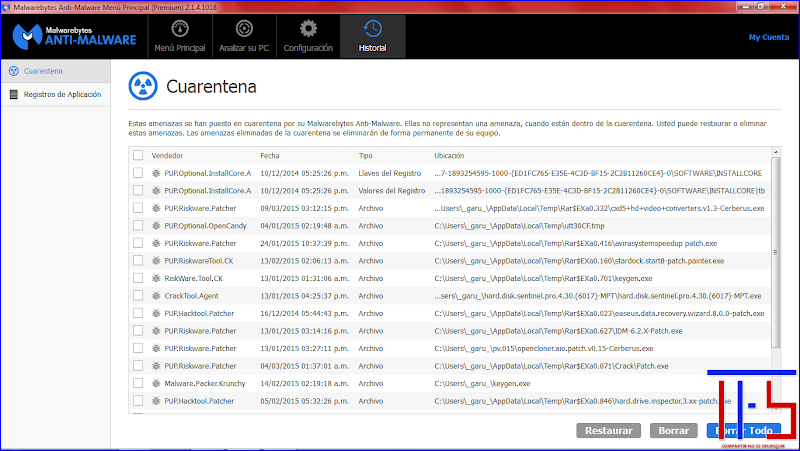Click the Borrar button
The width and height of the screenshot is (800, 451).
(x=673, y=431)
